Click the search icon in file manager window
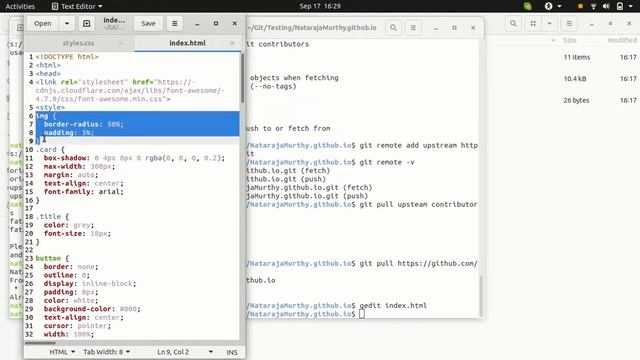 point(513,24)
